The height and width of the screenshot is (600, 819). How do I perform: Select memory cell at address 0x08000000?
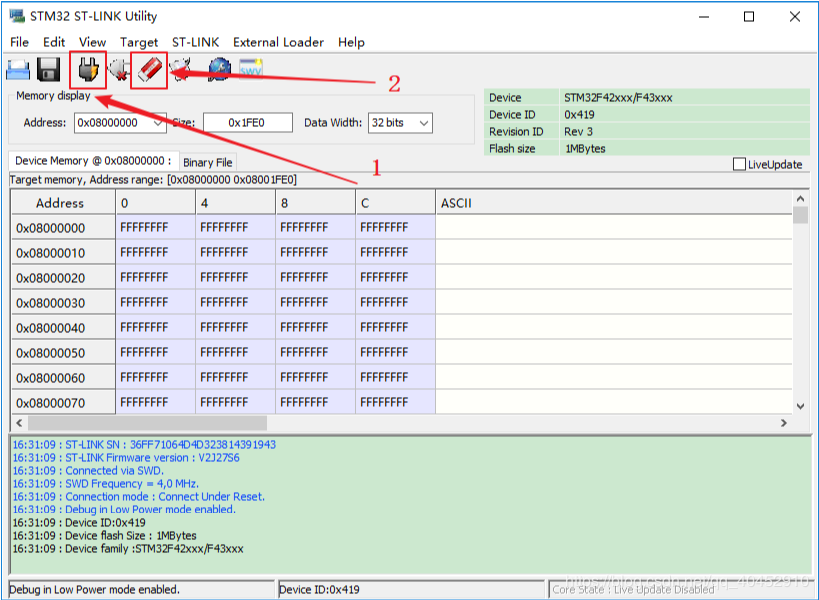point(155,228)
